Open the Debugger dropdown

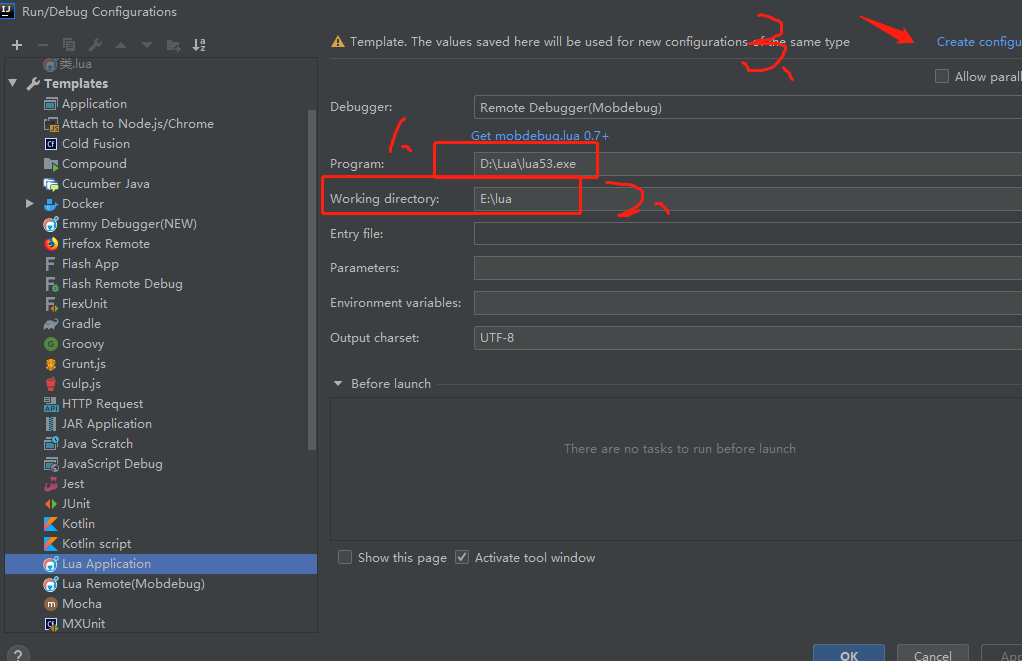point(748,108)
